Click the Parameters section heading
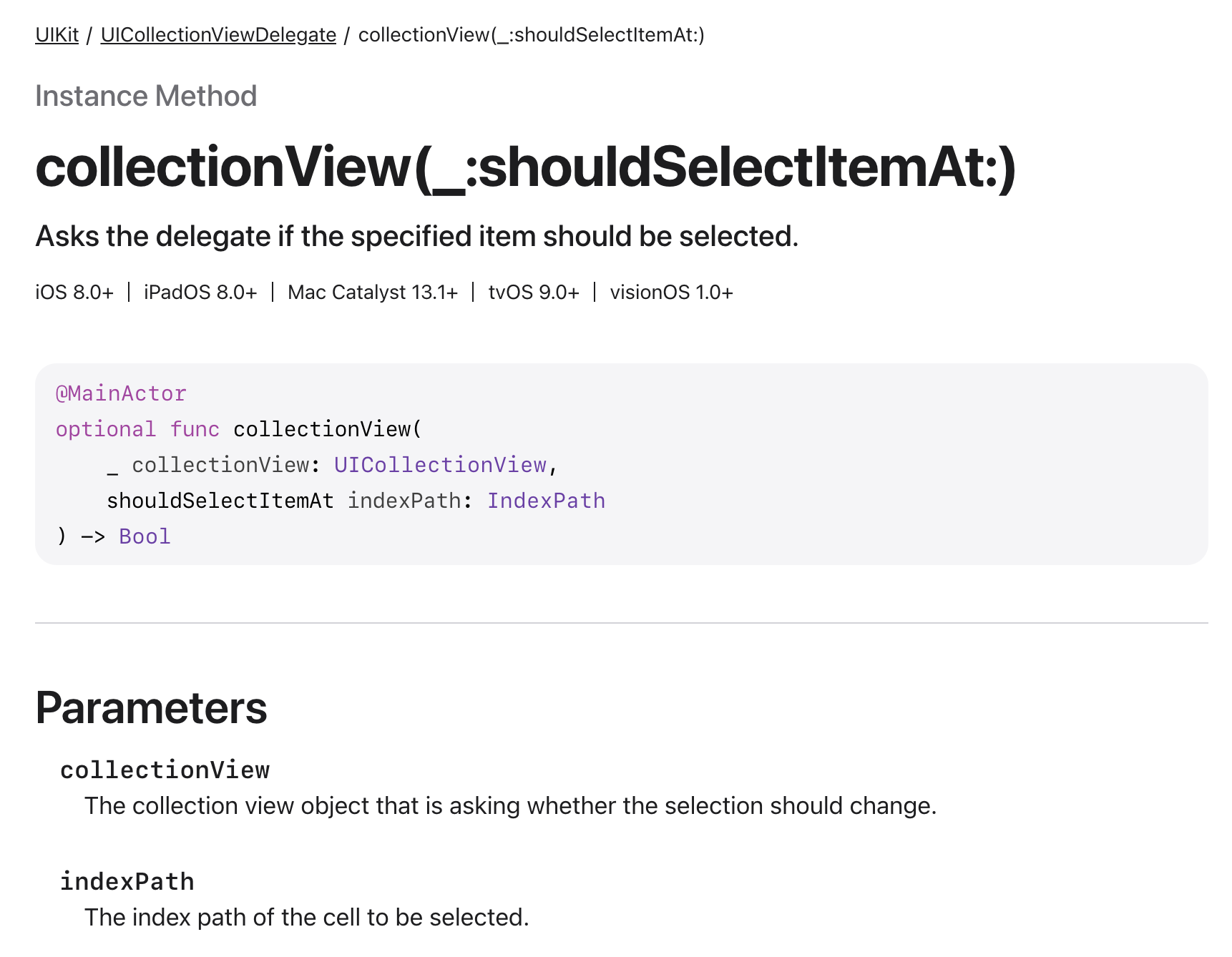 (x=151, y=708)
